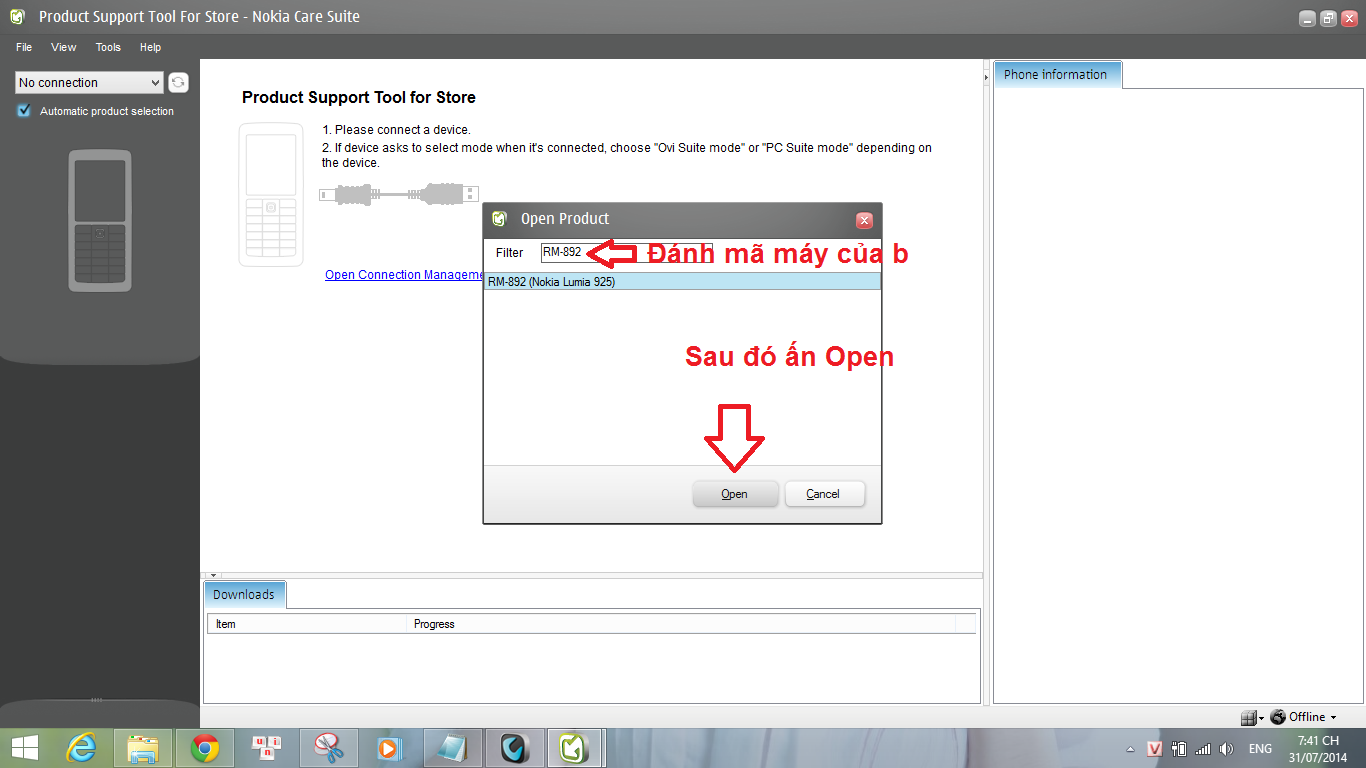Click the left panel bottom grip handle
Image resolution: width=1366 pixels, height=768 pixels.
point(97,699)
